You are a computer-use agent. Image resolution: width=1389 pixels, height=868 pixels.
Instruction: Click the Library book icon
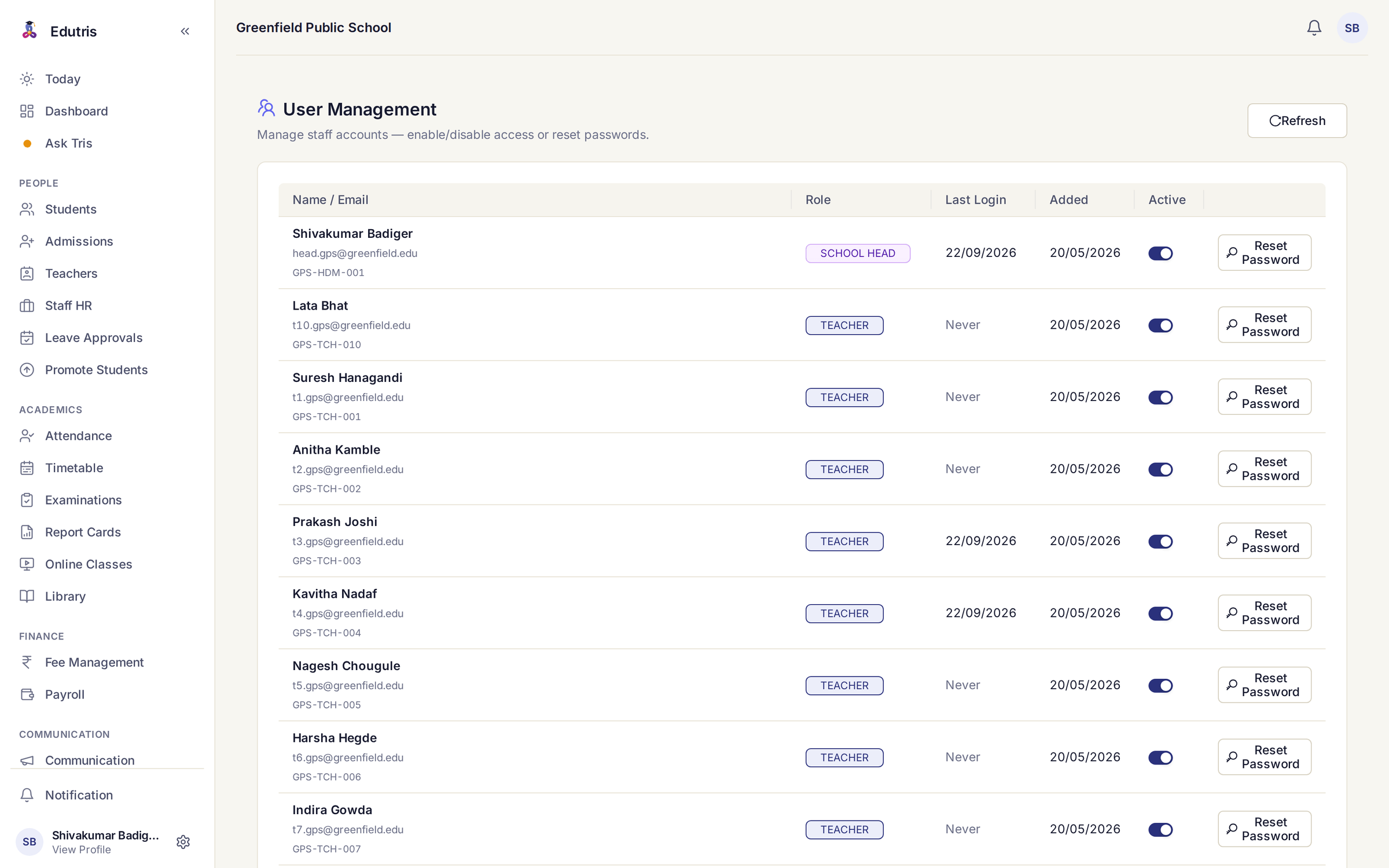[27, 596]
